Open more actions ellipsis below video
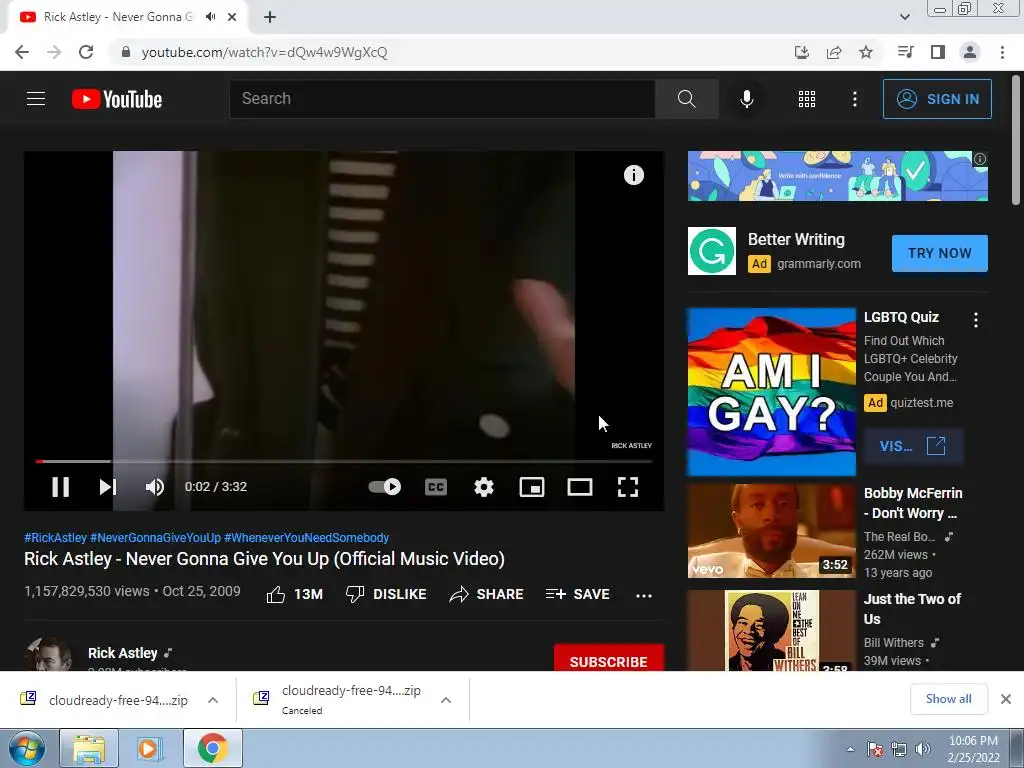This screenshot has height=768, width=1024. click(x=644, y=595)
